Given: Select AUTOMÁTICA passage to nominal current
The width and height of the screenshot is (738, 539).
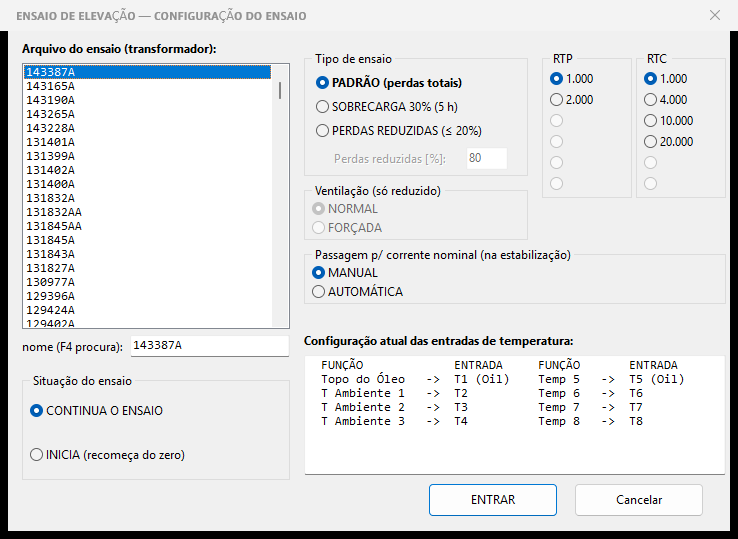Looking at the screenshot, I should (357, 292).
